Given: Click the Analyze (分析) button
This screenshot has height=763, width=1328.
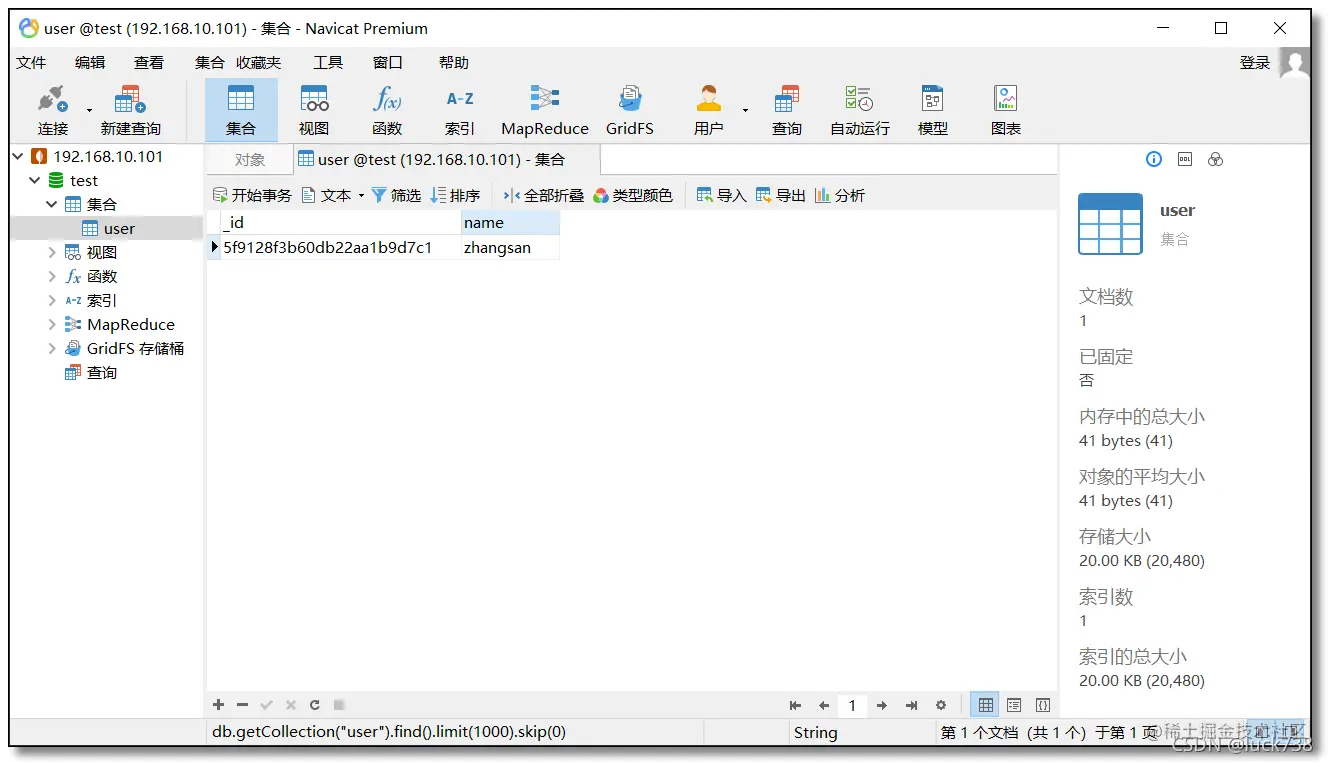Looking at the screenshot, I should [x=840, y=195].
